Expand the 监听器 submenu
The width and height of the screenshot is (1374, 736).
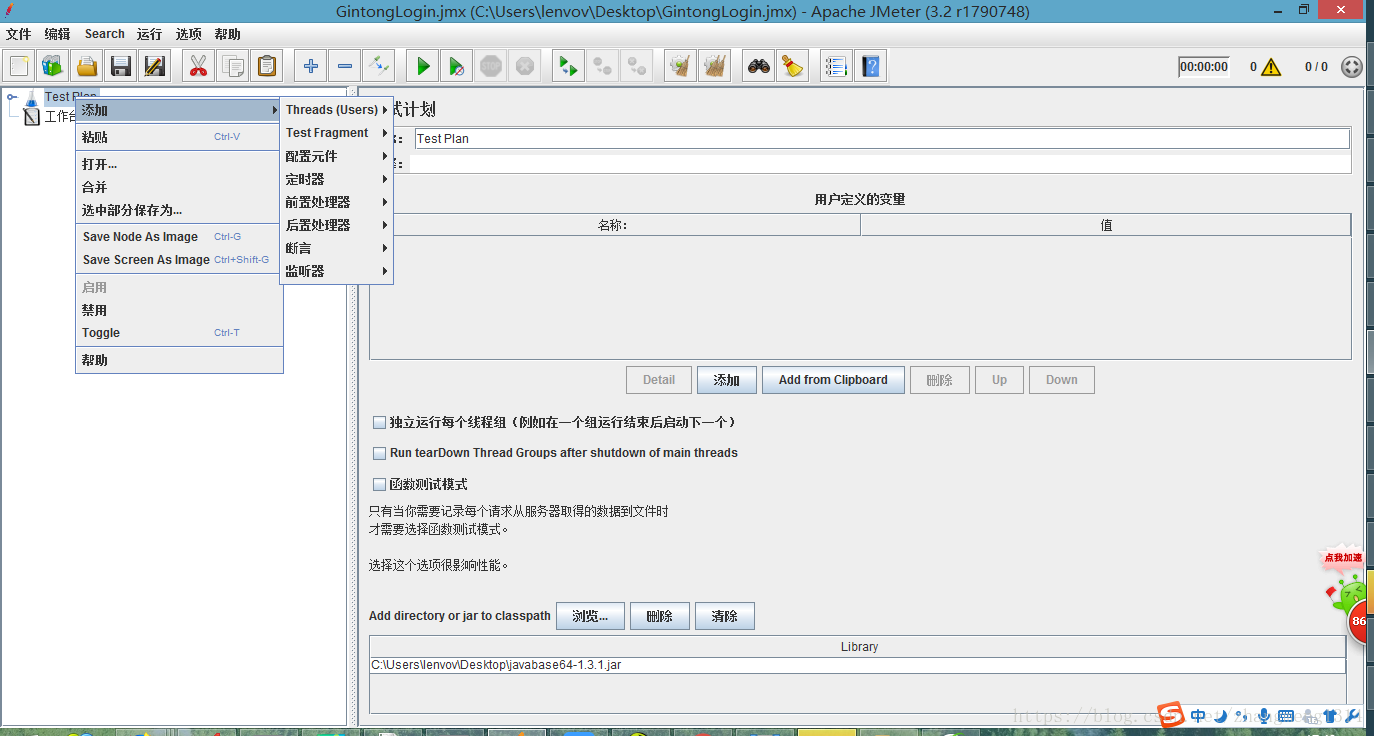click(x=336, y=271)
